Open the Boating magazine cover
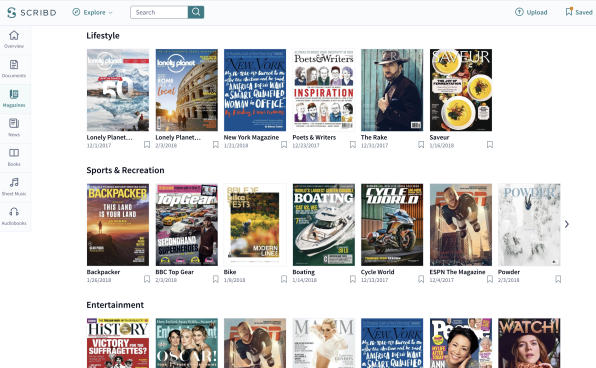This screenshot has height=368, width=596. click(x=324, y=225)
